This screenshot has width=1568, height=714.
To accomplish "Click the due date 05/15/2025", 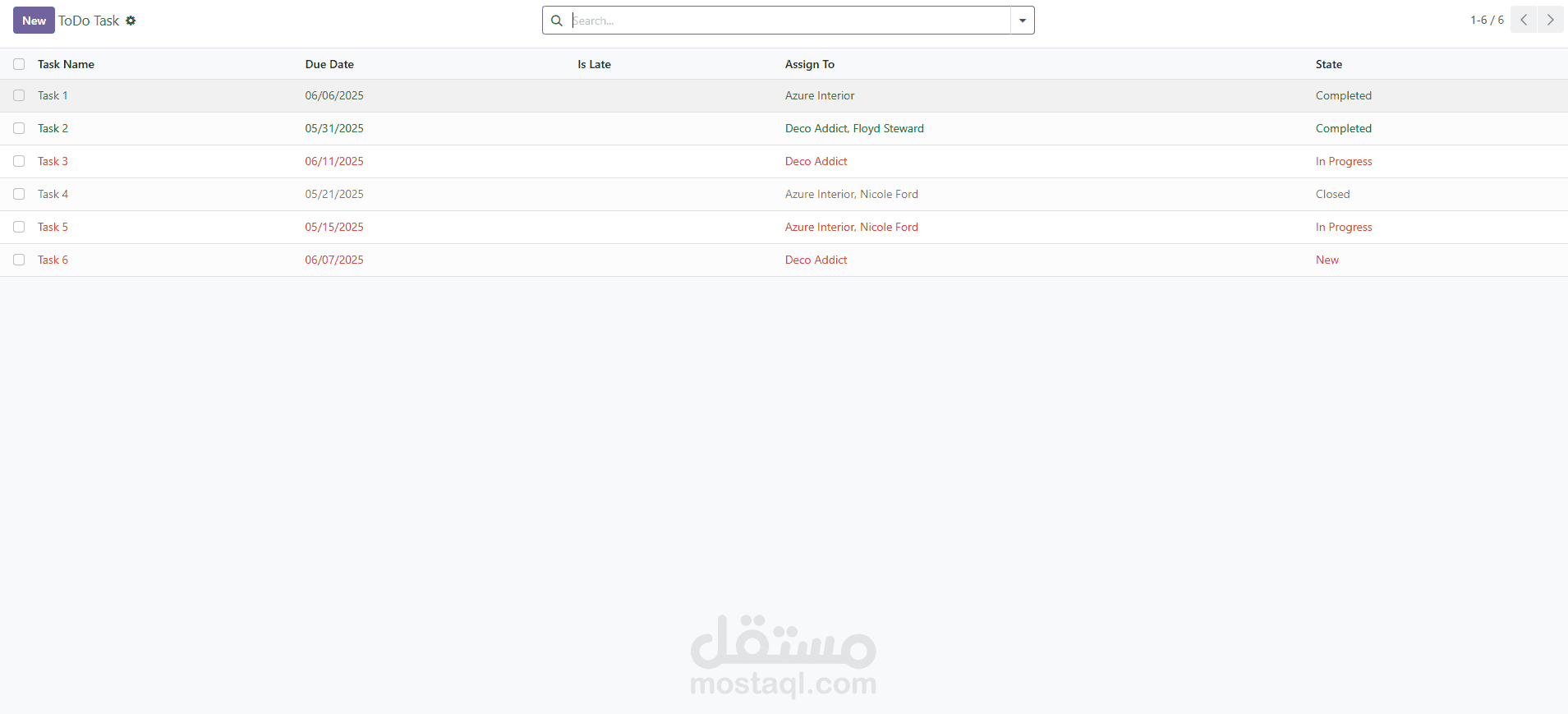I will click(334, 227).
